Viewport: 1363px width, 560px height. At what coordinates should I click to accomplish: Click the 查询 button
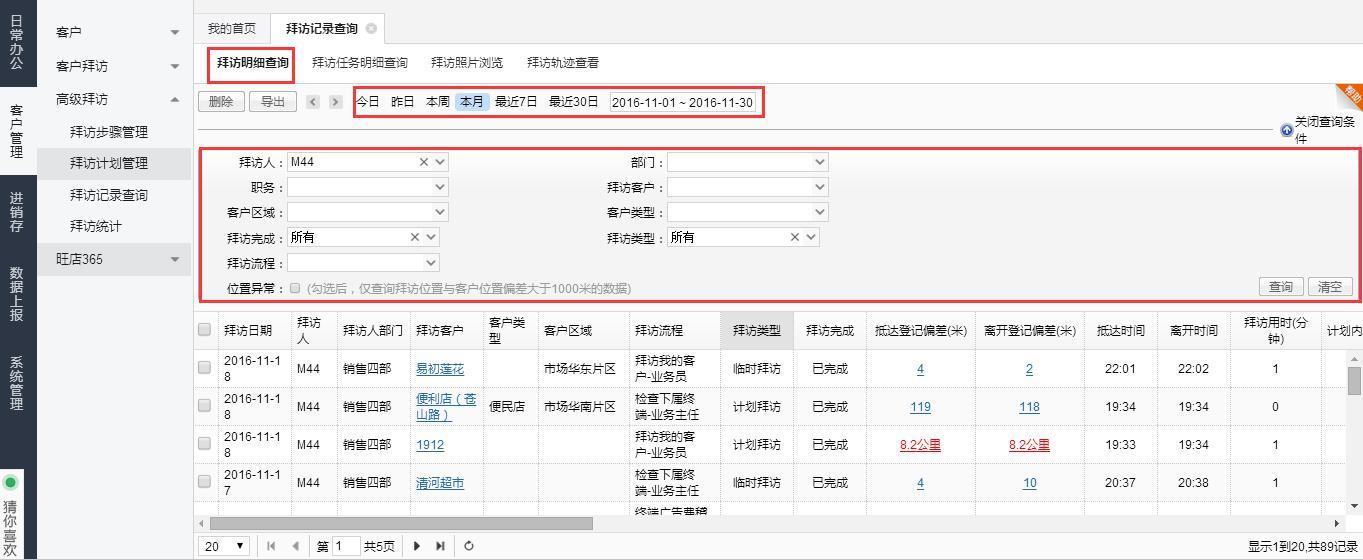(x=1280, y=287)
